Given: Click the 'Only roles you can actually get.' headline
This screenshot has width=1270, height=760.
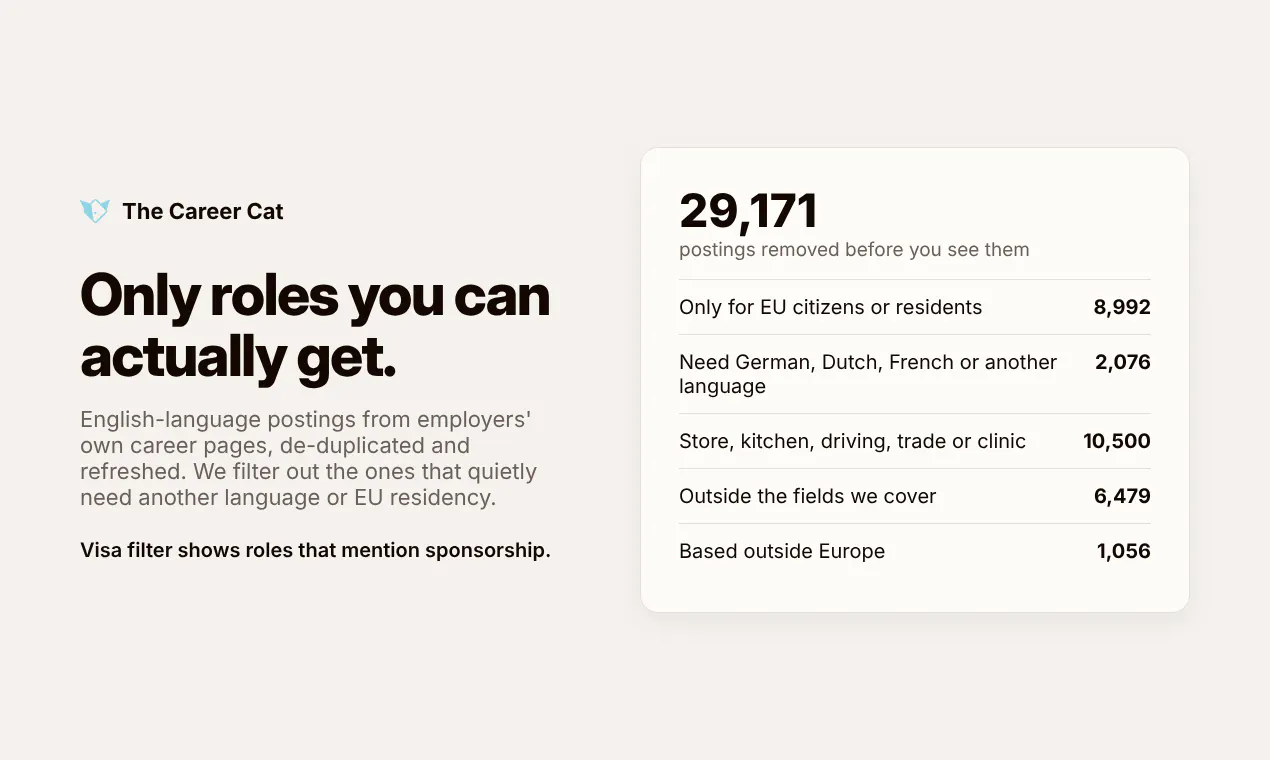Looking at the screenshot, I should pos(315,326).
